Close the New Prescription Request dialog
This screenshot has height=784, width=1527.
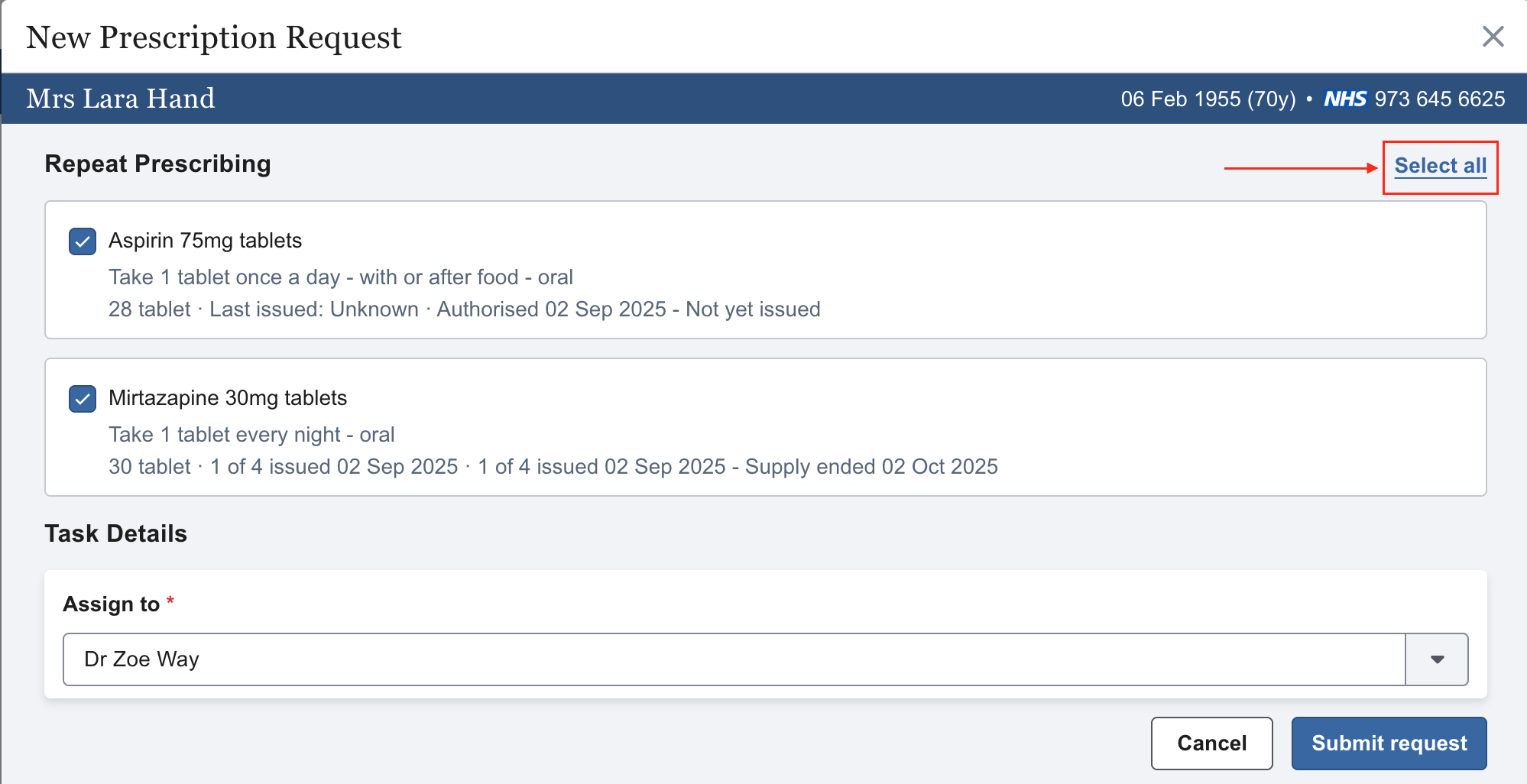point(1493,37)
